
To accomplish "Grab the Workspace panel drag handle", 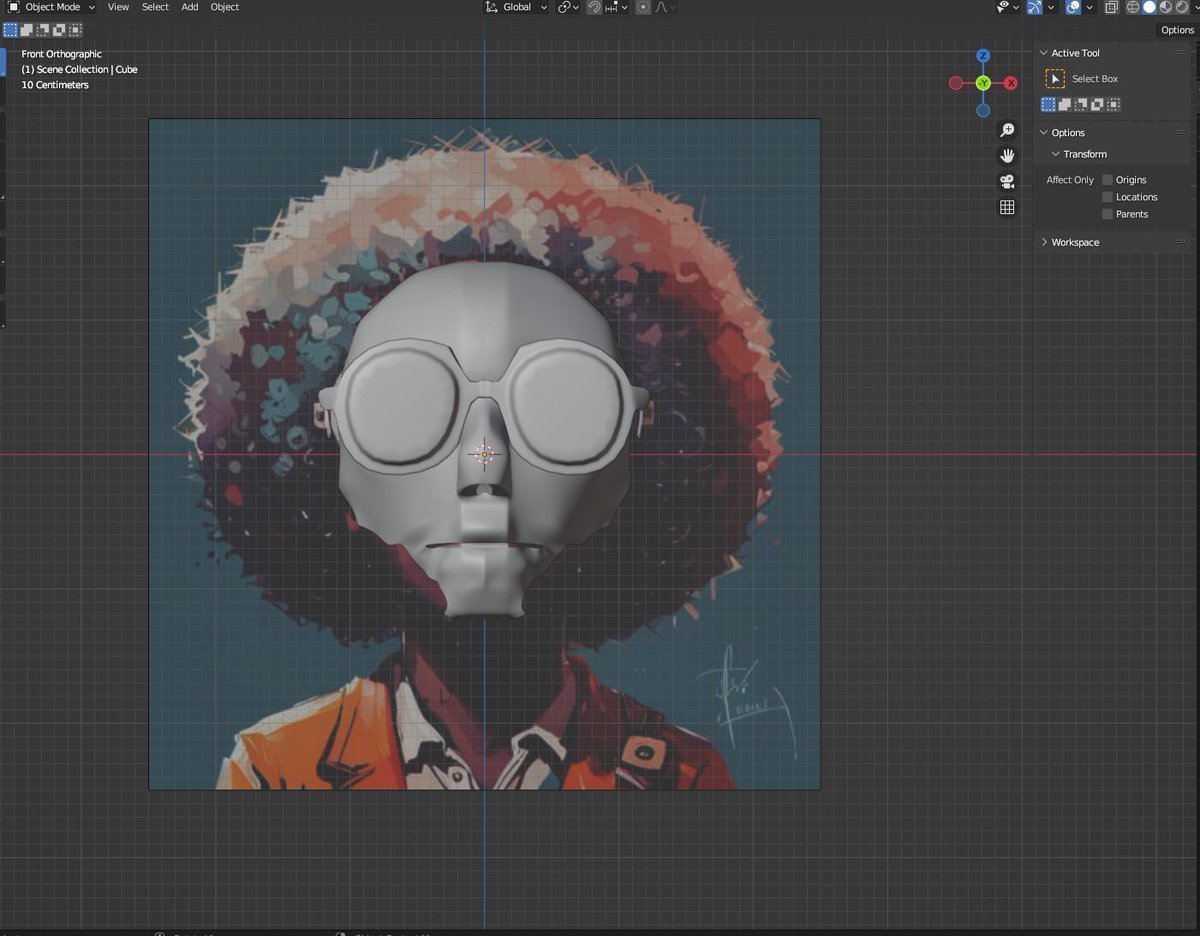I will 1181,242.
